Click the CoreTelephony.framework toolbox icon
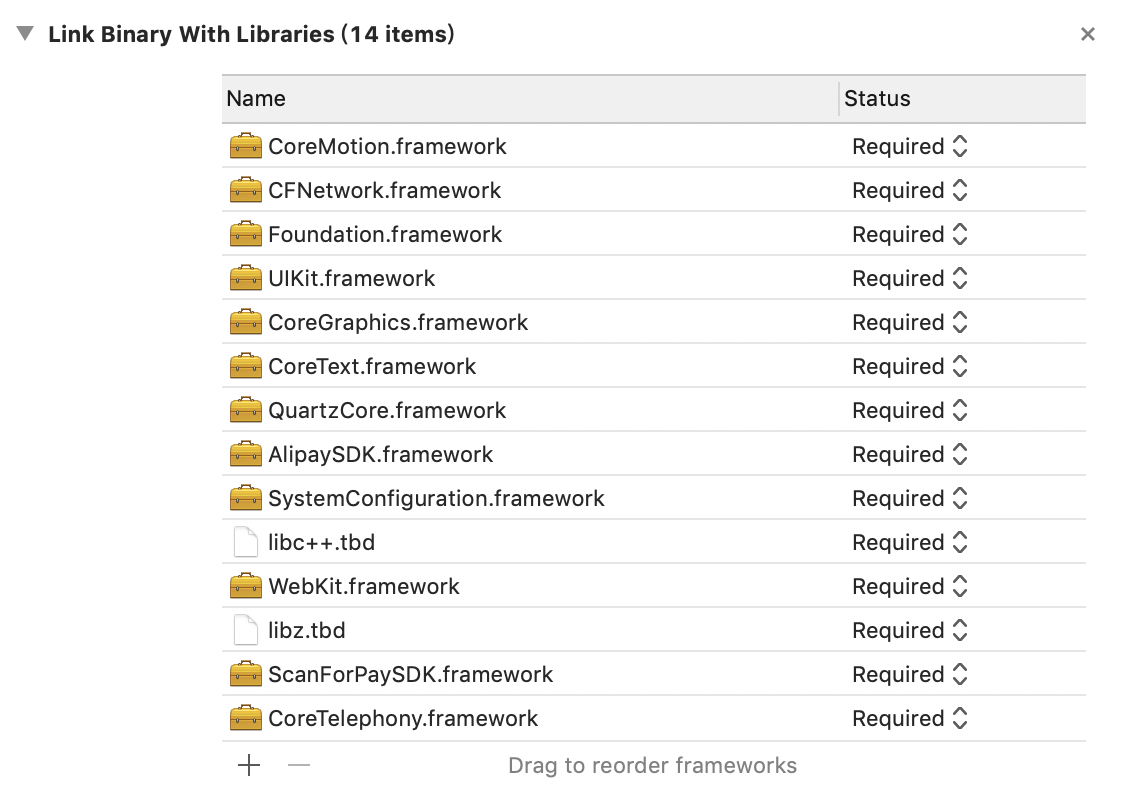Image resolution: width=1128 pixels, height=790 pixels. (245, 717)
